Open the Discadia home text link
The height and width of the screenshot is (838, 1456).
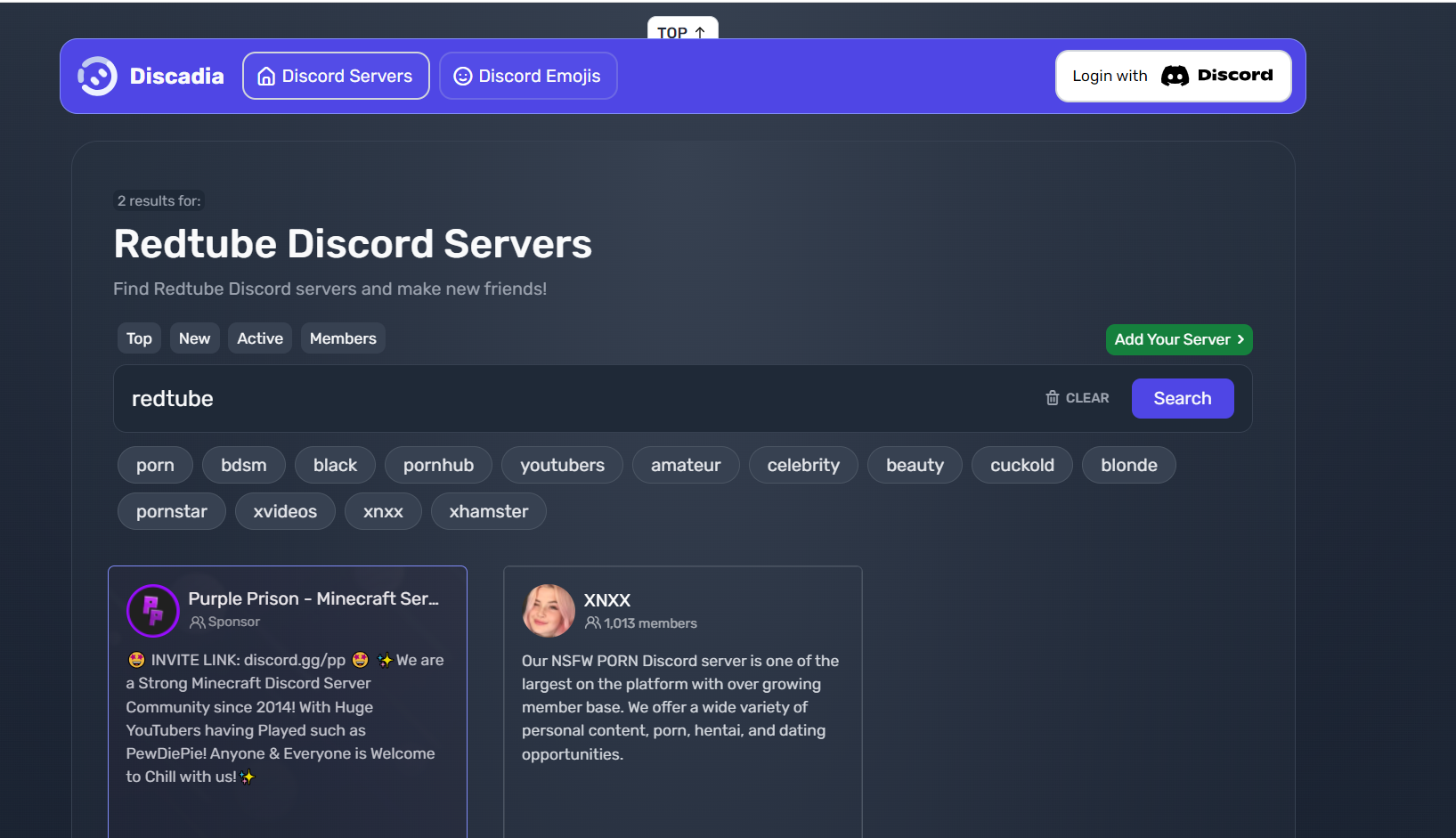click(x=176, y=77)
